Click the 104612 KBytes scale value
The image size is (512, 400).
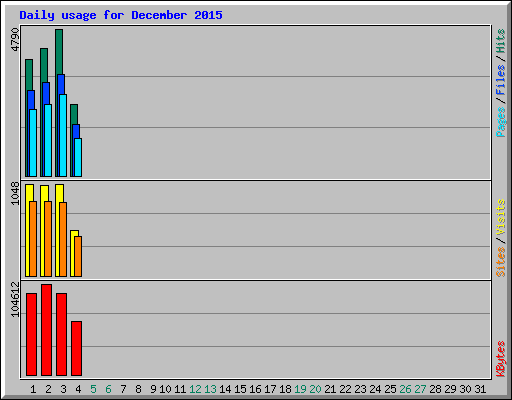click(x=15, y=299)
